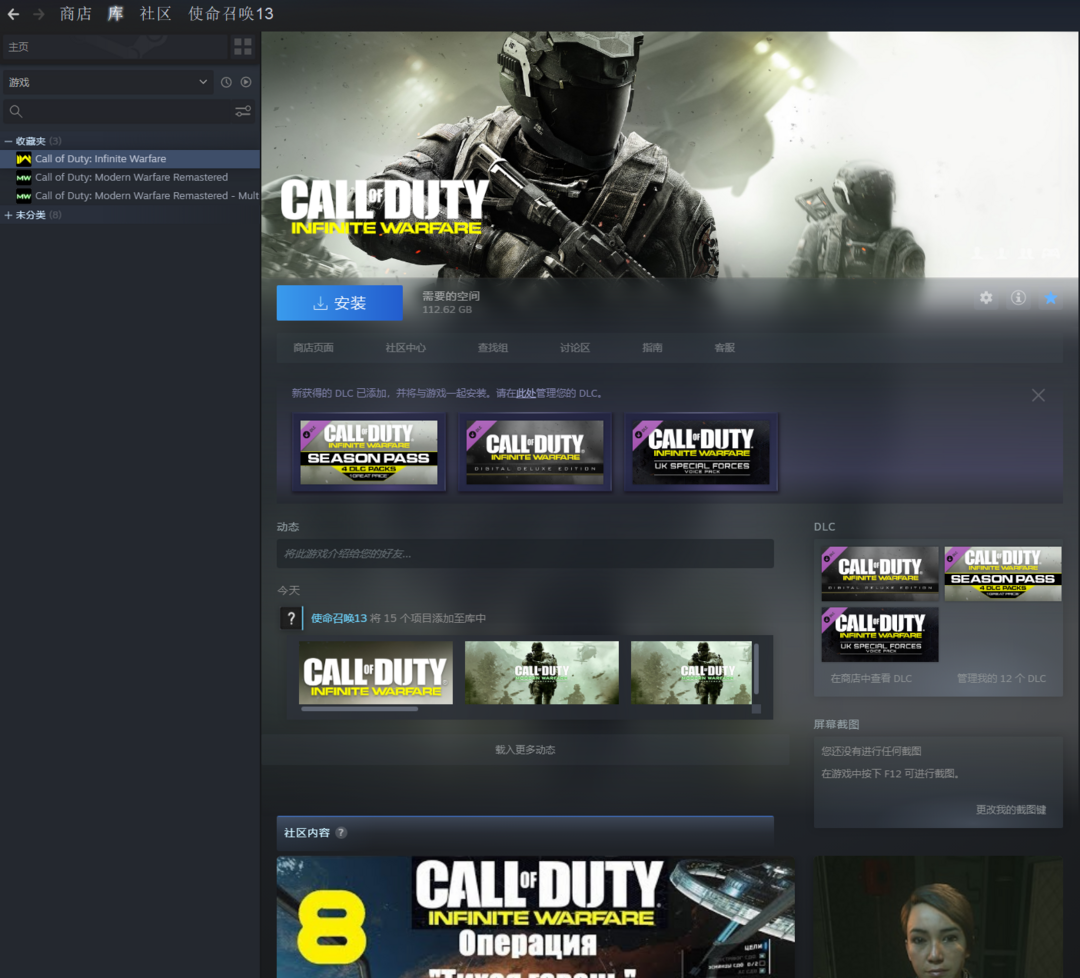The width and height of the screenshot is (1080, 978).
Task: Click horizontal scrollbar under activity thumbnails
Action: click(360, 709)
